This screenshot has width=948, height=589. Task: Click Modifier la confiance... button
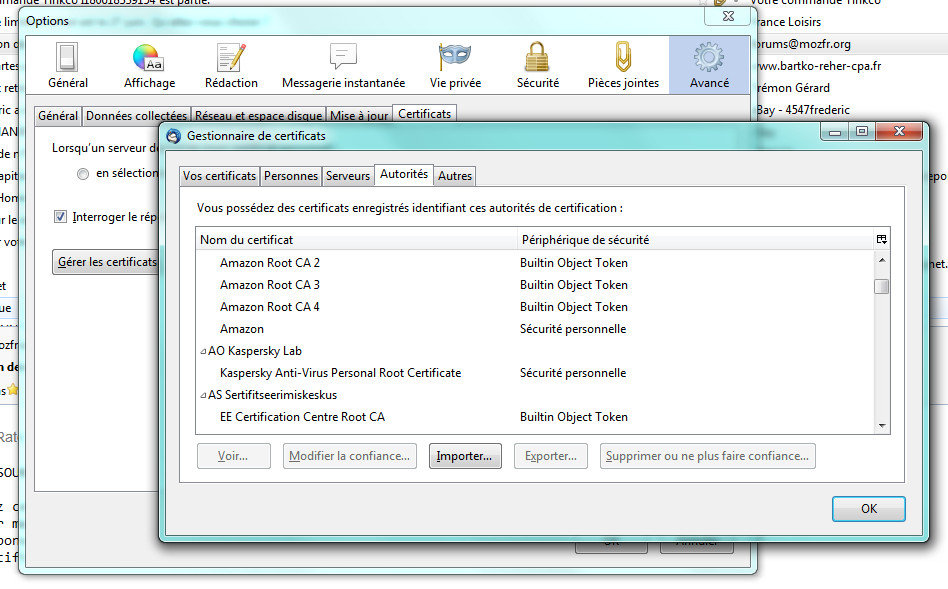pyautogui.click(x=349, y=456)
